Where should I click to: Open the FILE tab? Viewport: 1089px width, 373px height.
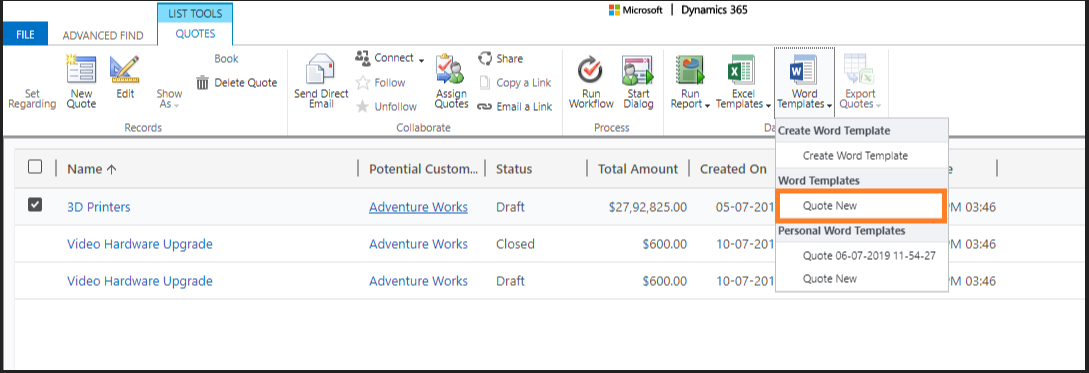pyautogui.click(x=25, y=34)
